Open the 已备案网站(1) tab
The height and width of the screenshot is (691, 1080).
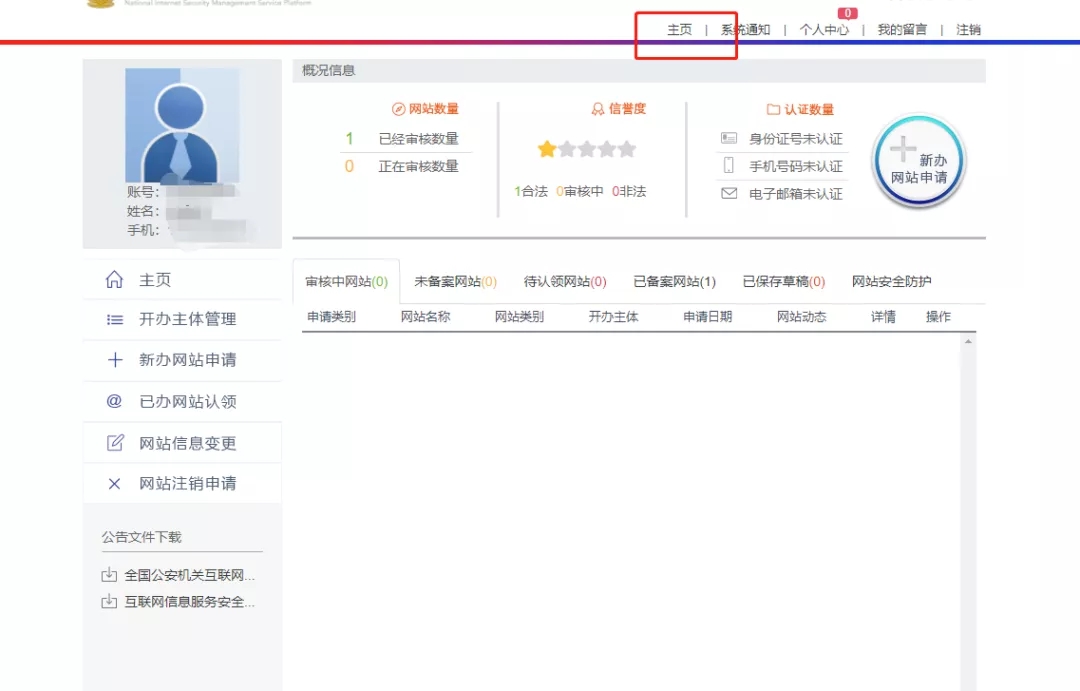pyautogui.click(x=674, y=282)
